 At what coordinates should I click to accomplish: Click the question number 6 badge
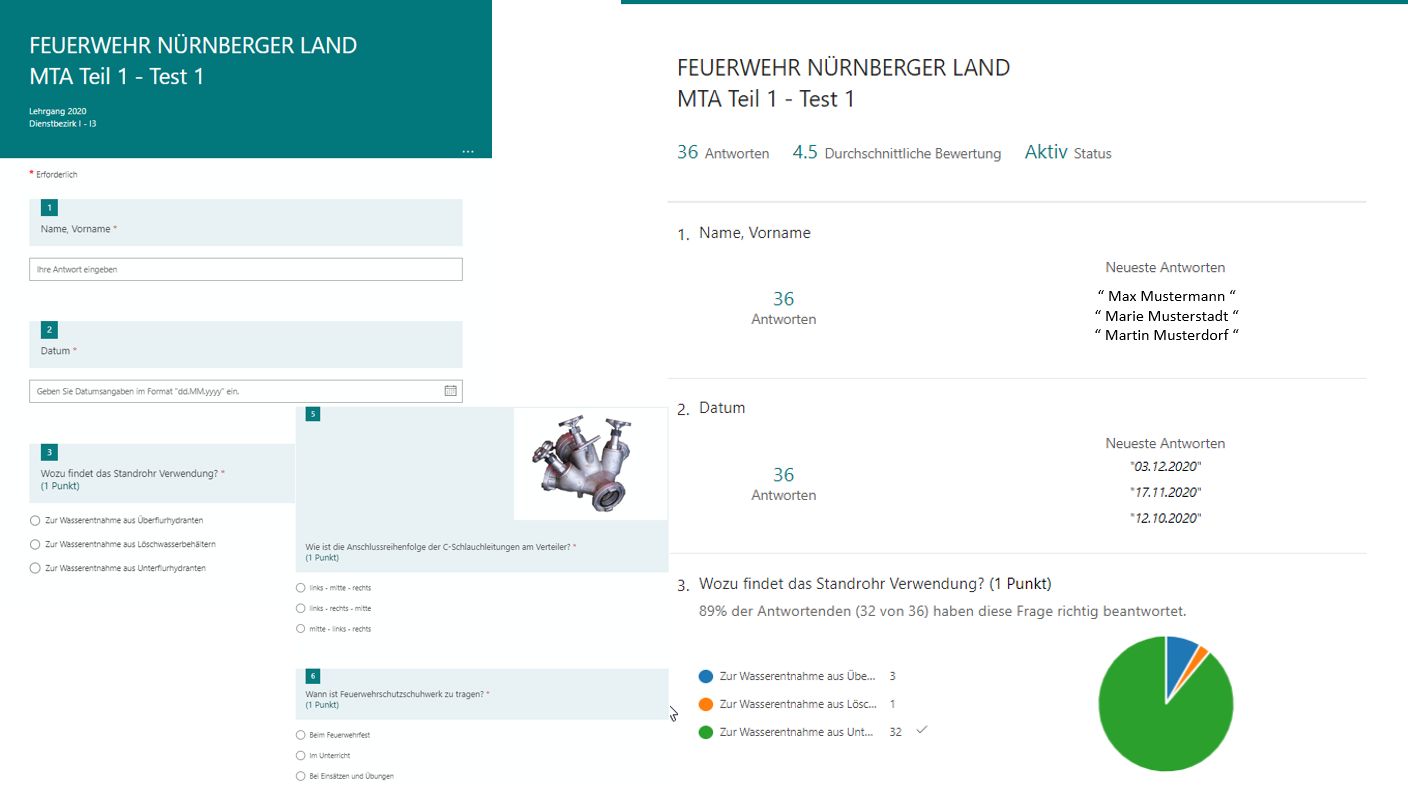click(313, 677)
